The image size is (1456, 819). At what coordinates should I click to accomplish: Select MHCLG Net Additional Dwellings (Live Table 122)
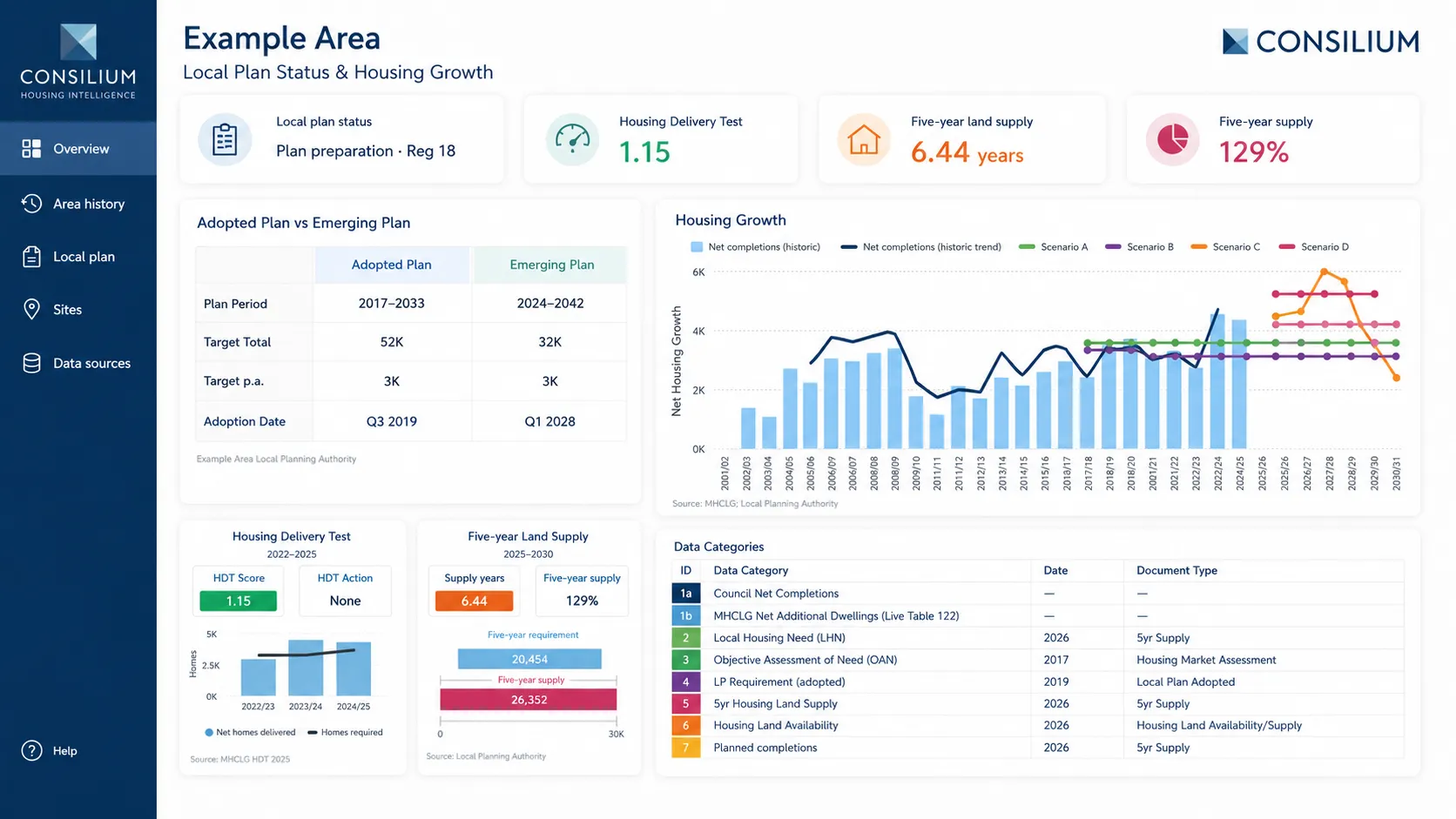pyautogui.click(x=1037, y=615)
